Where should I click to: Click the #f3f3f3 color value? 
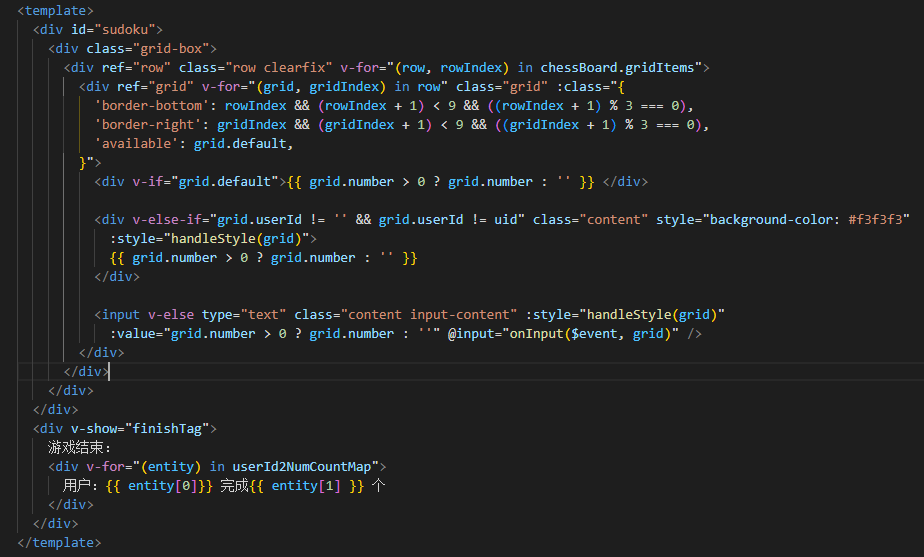(875, 220)
